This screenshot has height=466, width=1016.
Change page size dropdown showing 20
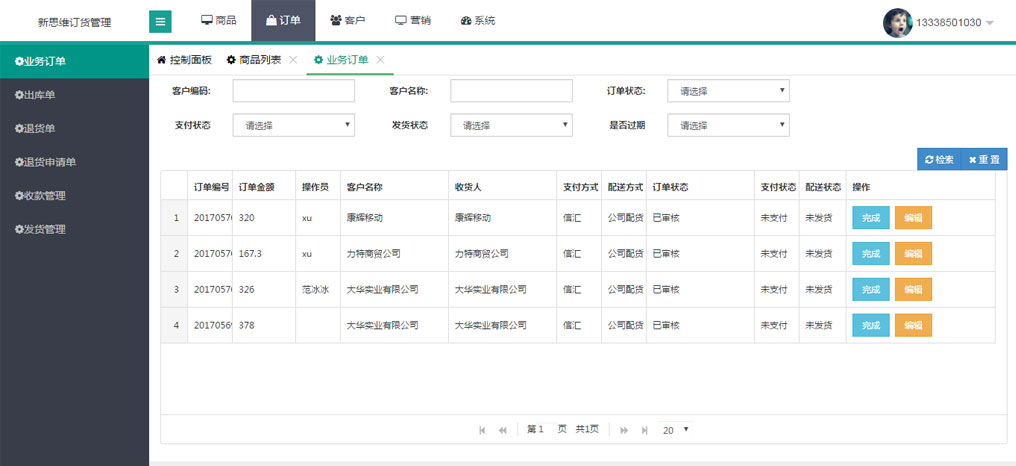[676, 430]
